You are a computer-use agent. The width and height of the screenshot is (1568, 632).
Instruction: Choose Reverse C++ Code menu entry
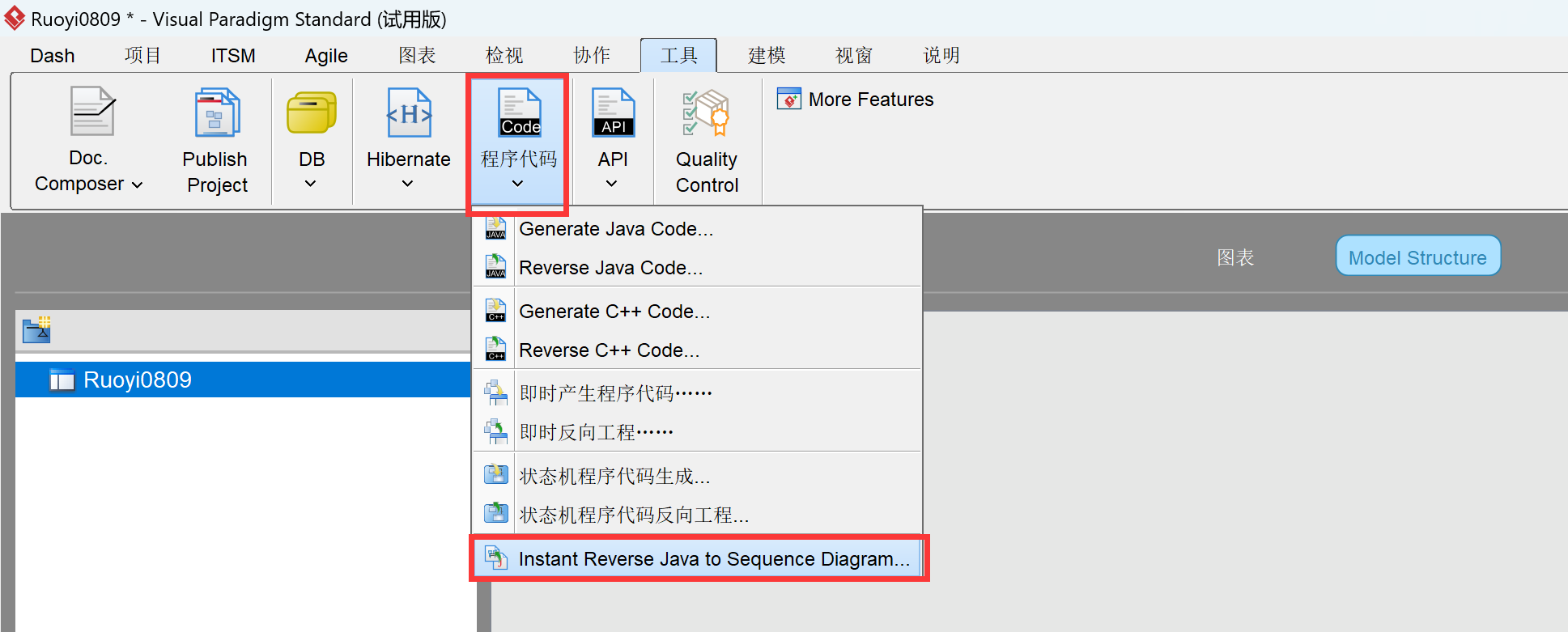pyautogui.click(x=697, y=350)
